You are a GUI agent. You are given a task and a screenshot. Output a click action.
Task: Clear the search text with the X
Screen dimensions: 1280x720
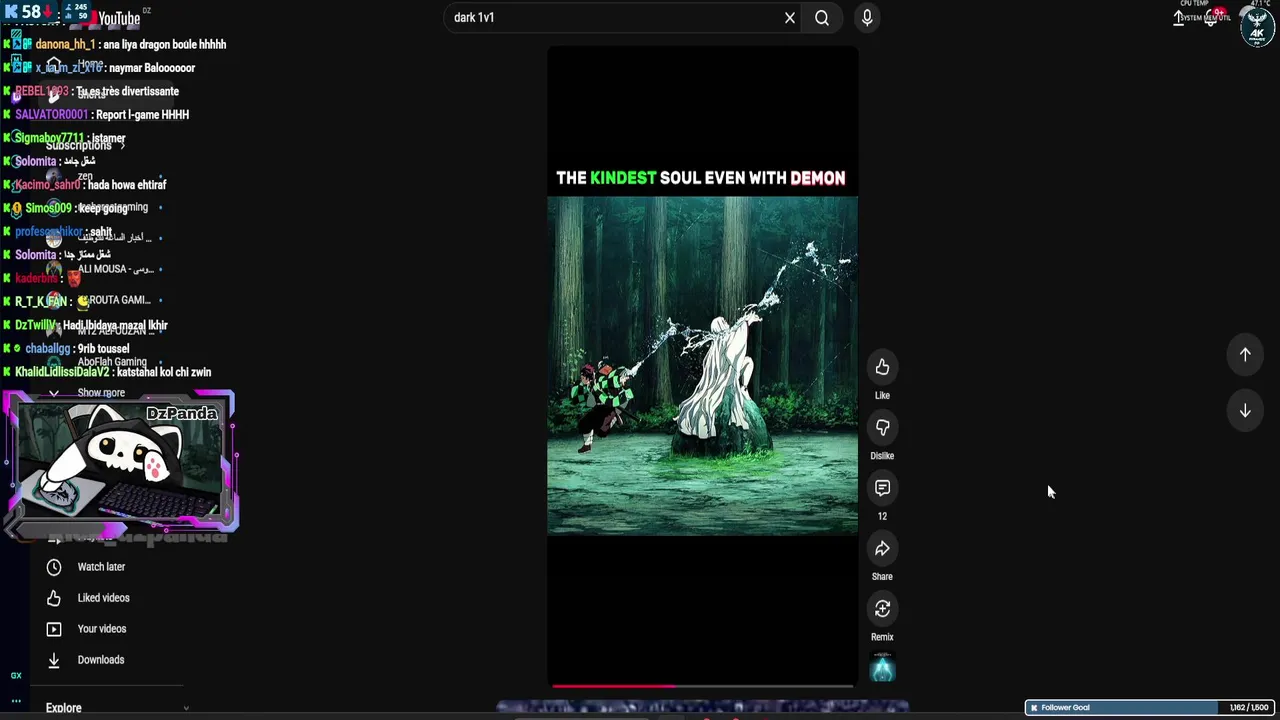pos(790,17)
